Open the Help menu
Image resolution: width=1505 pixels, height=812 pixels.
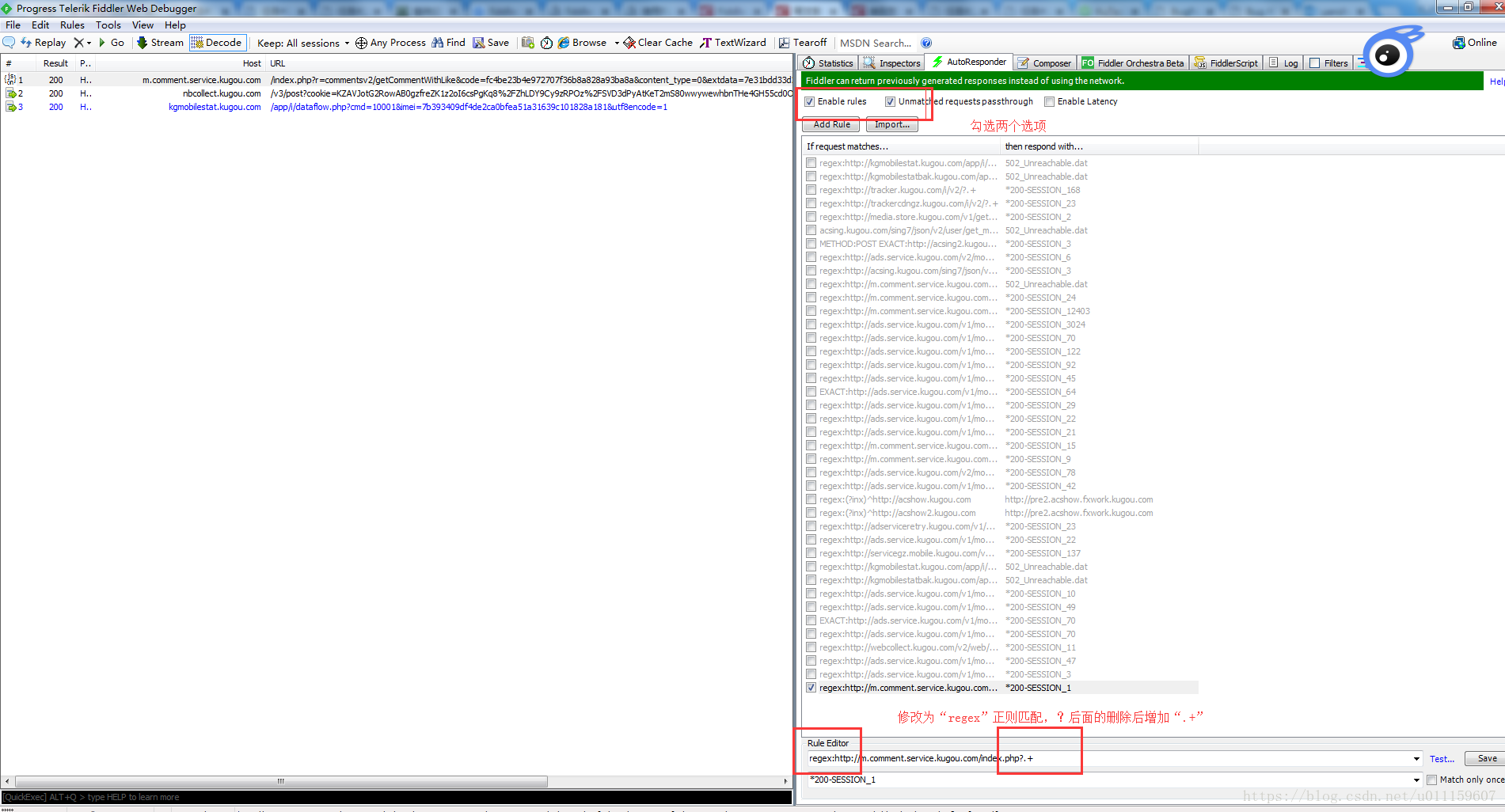coord(175,25)
